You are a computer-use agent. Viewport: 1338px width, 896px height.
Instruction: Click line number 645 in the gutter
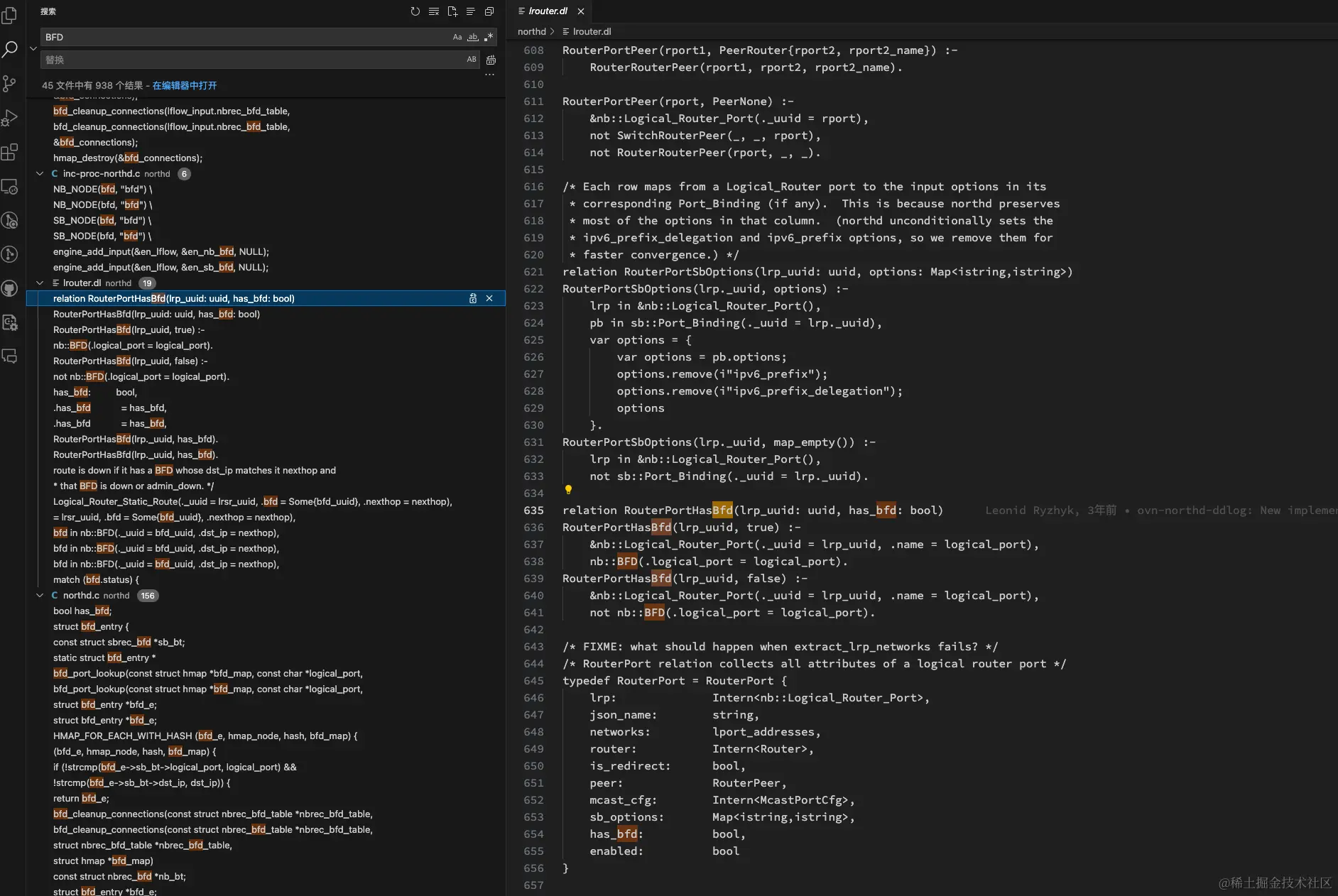pyautogui.click(x=533, y=681)
